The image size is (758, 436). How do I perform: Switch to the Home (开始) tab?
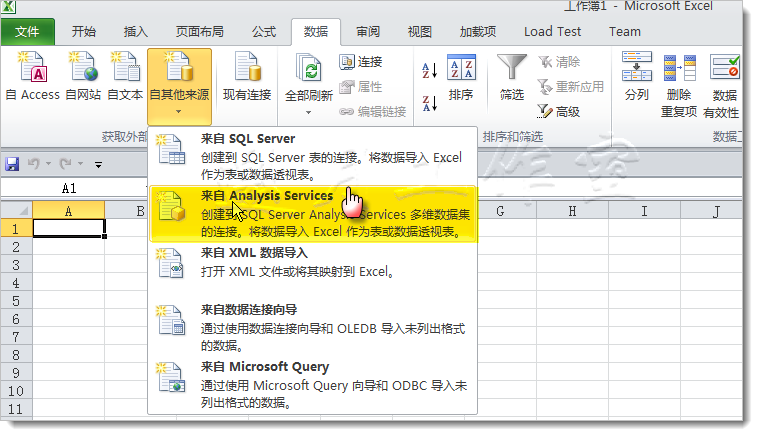[84, 32]
